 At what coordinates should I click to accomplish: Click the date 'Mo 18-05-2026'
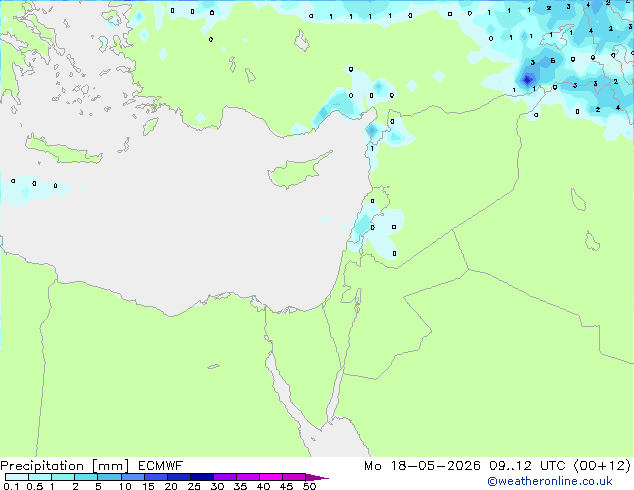pyautogui.click(x=422, y=466)
